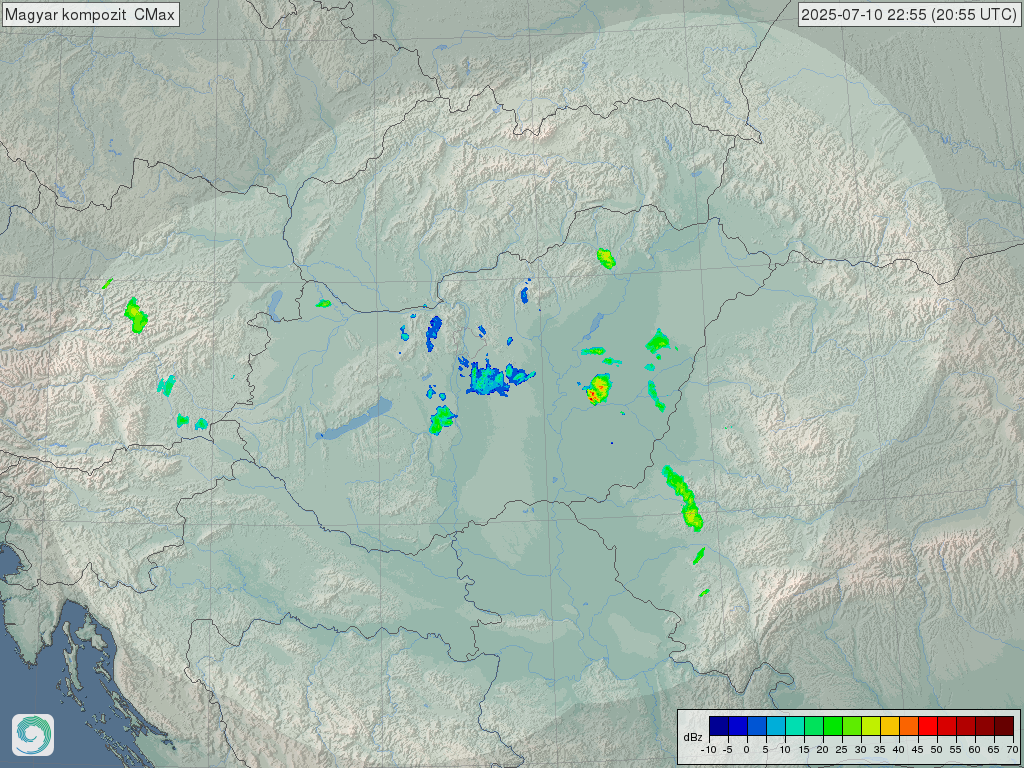
Task: Pick the yellow-green 30 to 35 swatch
Action: 871,726
